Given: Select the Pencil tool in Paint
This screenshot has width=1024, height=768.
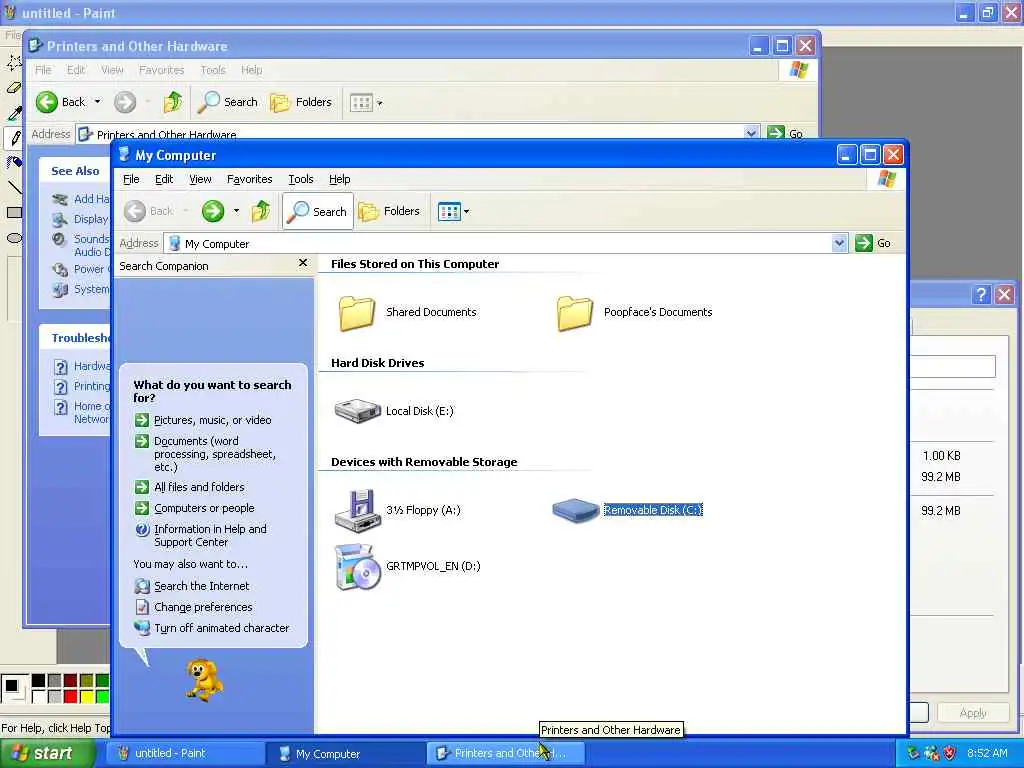Looking at the screenshot, I should [x=14, y=138].
